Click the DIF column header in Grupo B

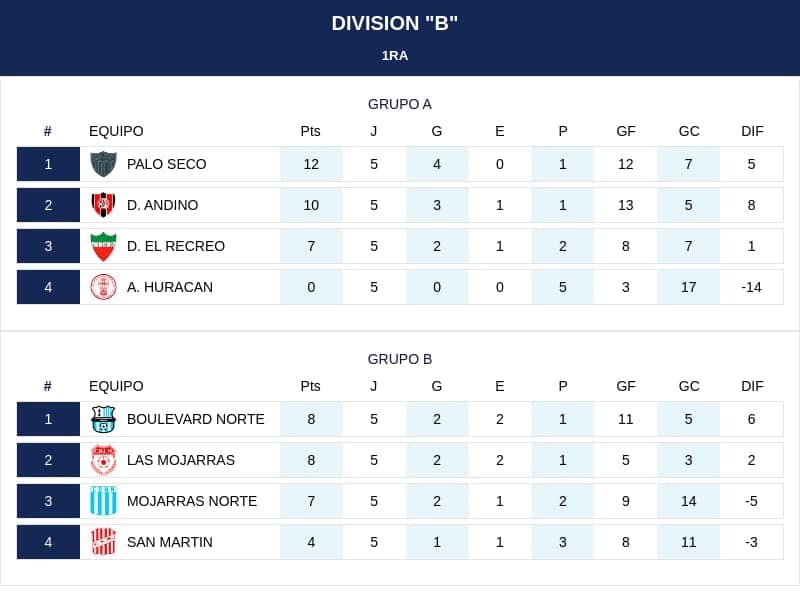pos(752,387)
